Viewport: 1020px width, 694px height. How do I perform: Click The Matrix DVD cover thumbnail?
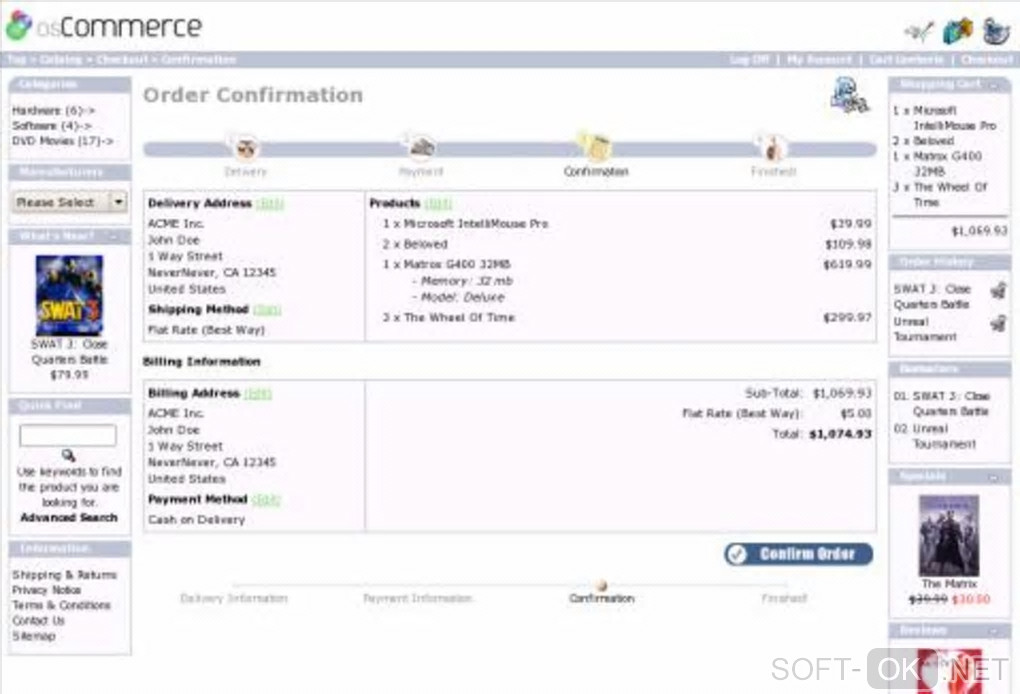(x=948, y=535)
